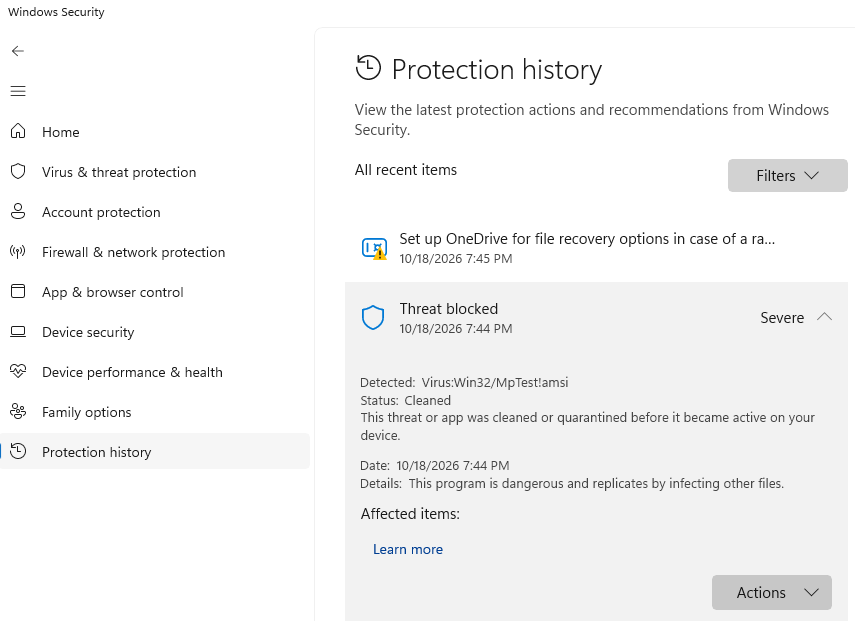Click the Status: Cleaned line
This screenshot has height=621, width=855.
click(x=406, y=401)
